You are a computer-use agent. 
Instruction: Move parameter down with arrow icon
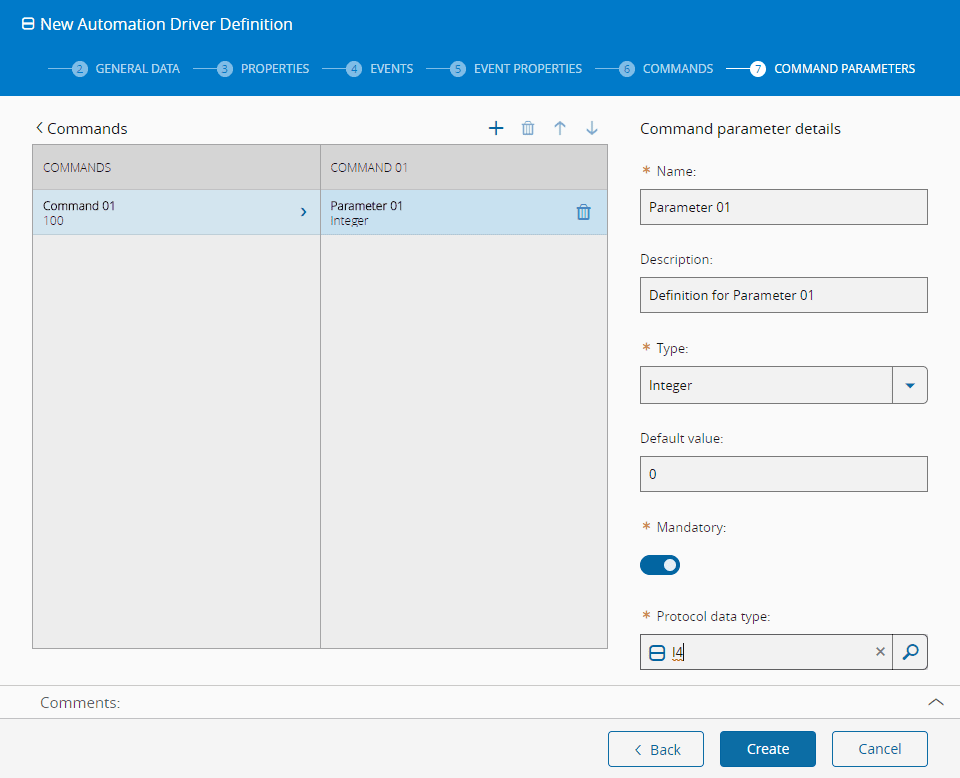[592, 128]
